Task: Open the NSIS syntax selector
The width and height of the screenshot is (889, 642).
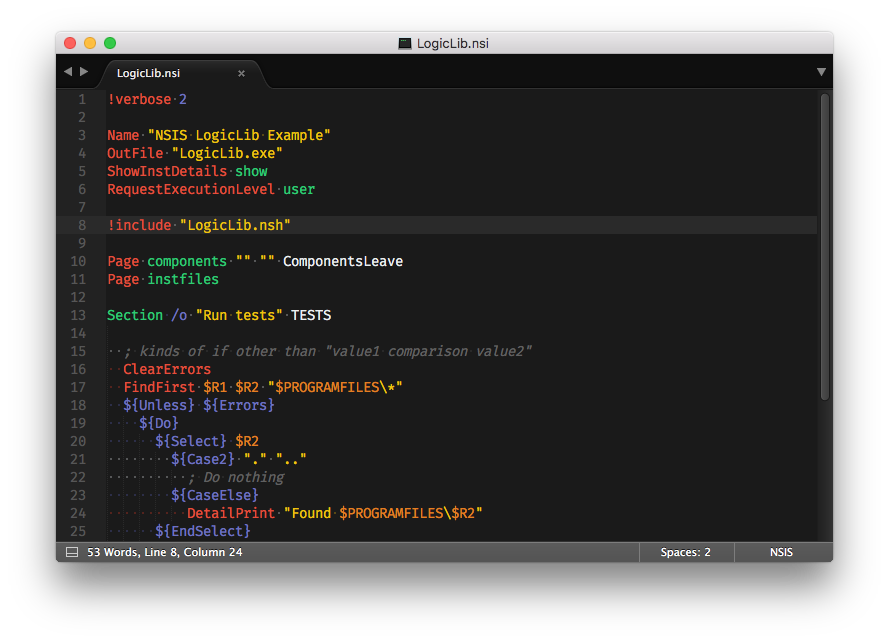Action: (781, 552)
